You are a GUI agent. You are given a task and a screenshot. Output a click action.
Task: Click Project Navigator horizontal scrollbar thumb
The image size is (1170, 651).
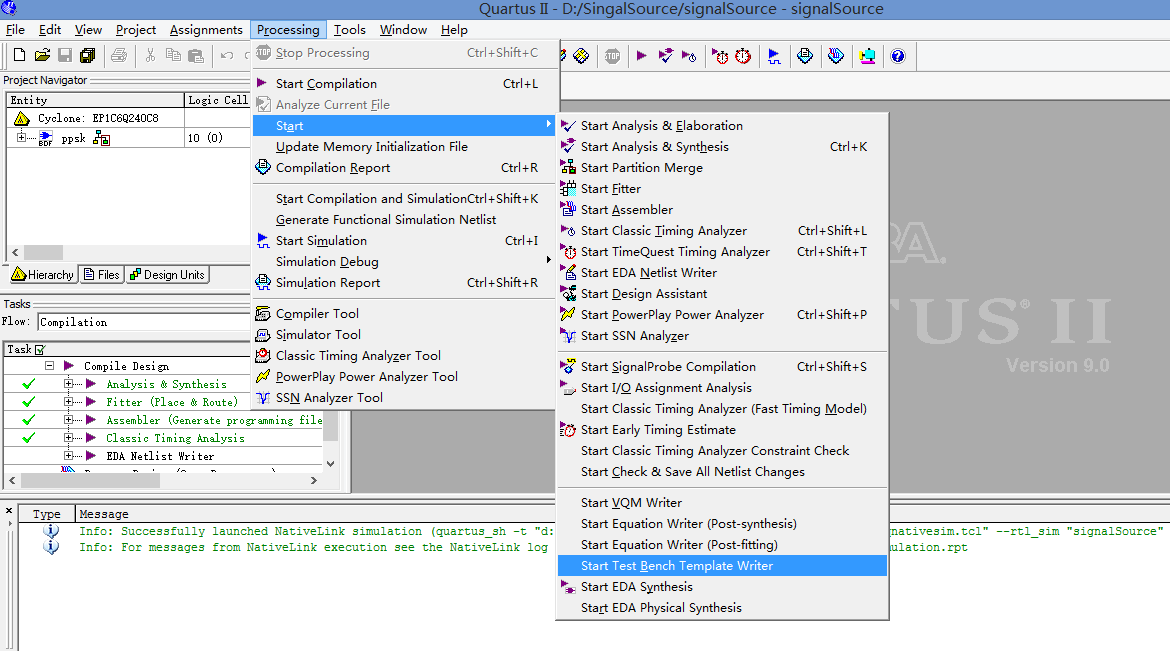pos(43,252)
